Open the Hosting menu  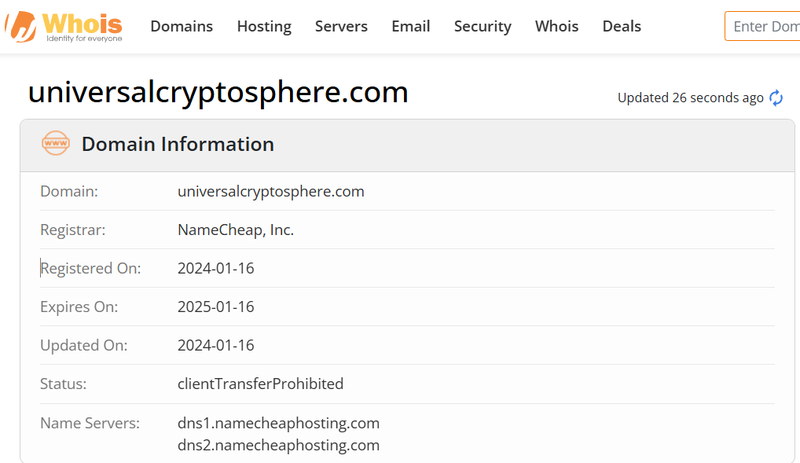pos(264,26)
